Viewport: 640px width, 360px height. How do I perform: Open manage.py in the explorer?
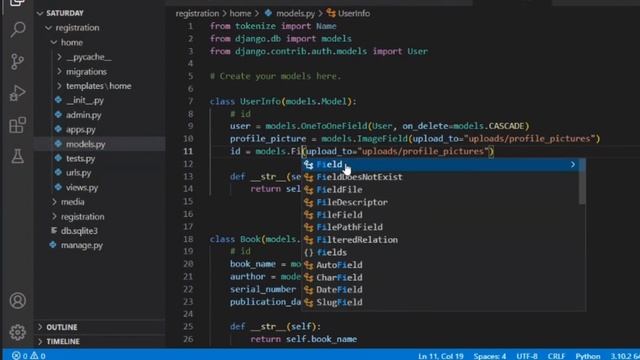pyautogui.click(x=82, y=245)
